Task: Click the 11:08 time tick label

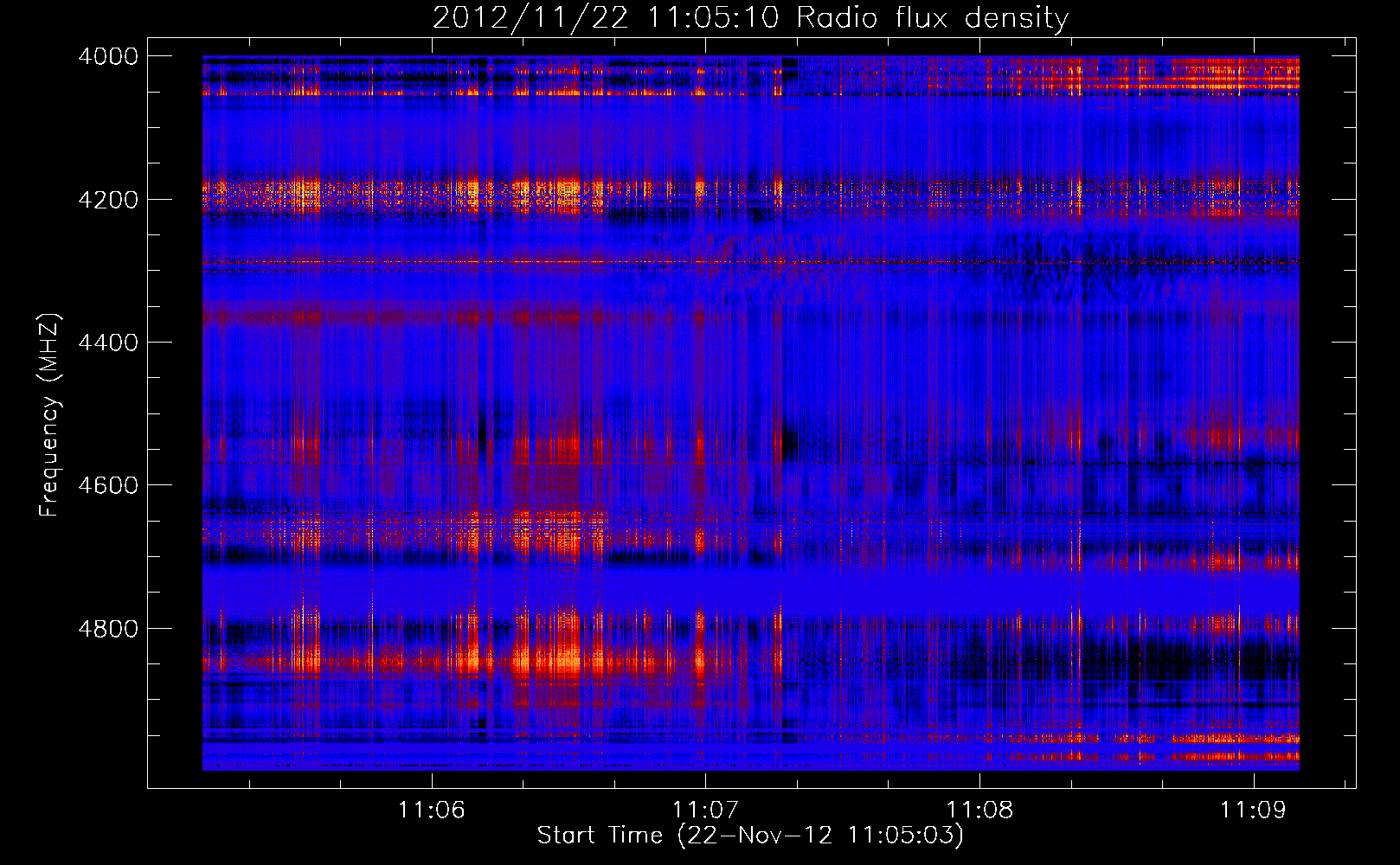Action: pyautogui.click(x=979, y=810)
